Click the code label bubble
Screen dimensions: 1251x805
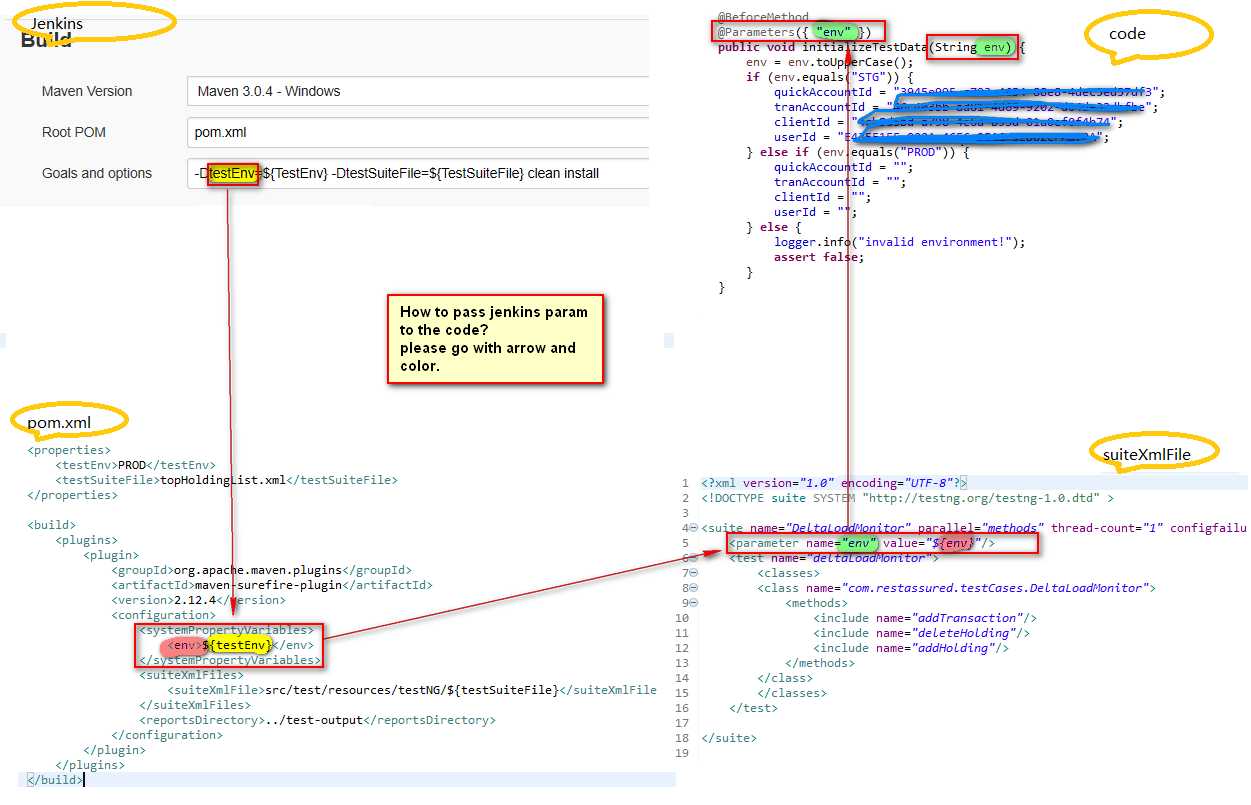(1149, 35)
